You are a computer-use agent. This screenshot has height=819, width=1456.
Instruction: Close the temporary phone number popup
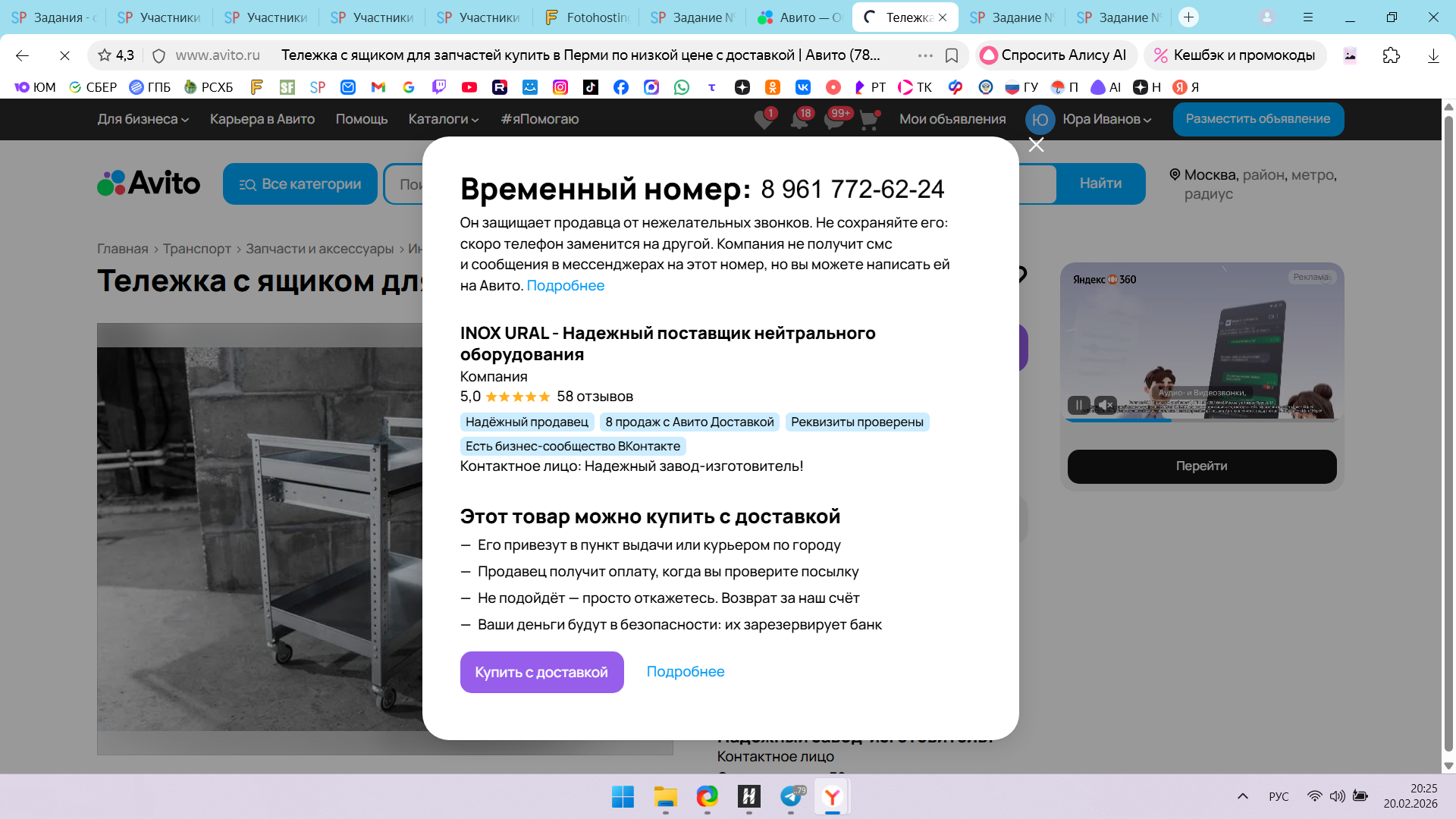pos(1036,145)
